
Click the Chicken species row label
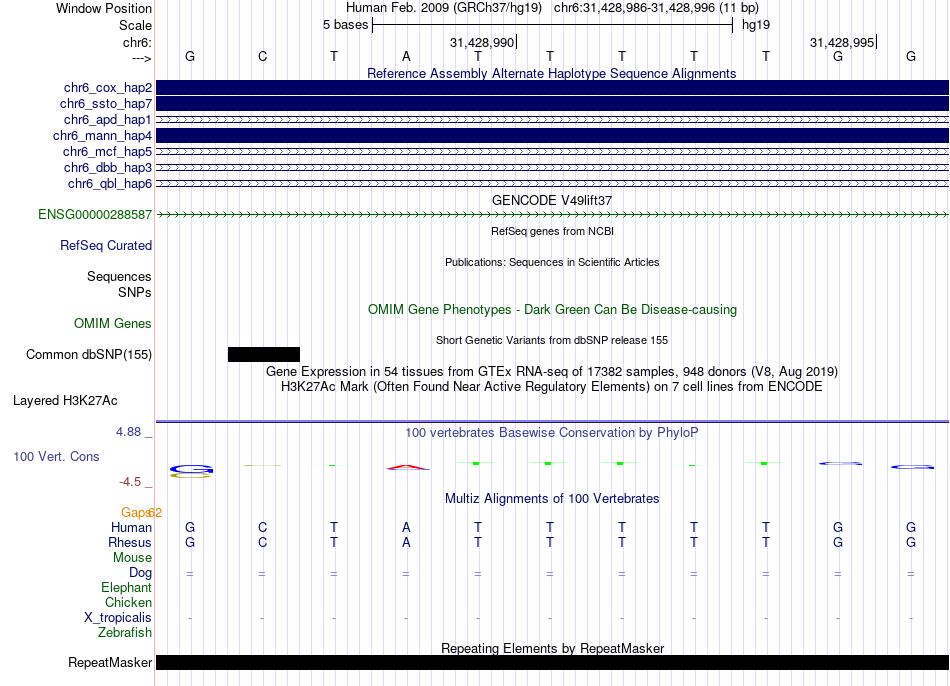pos(128,602)
